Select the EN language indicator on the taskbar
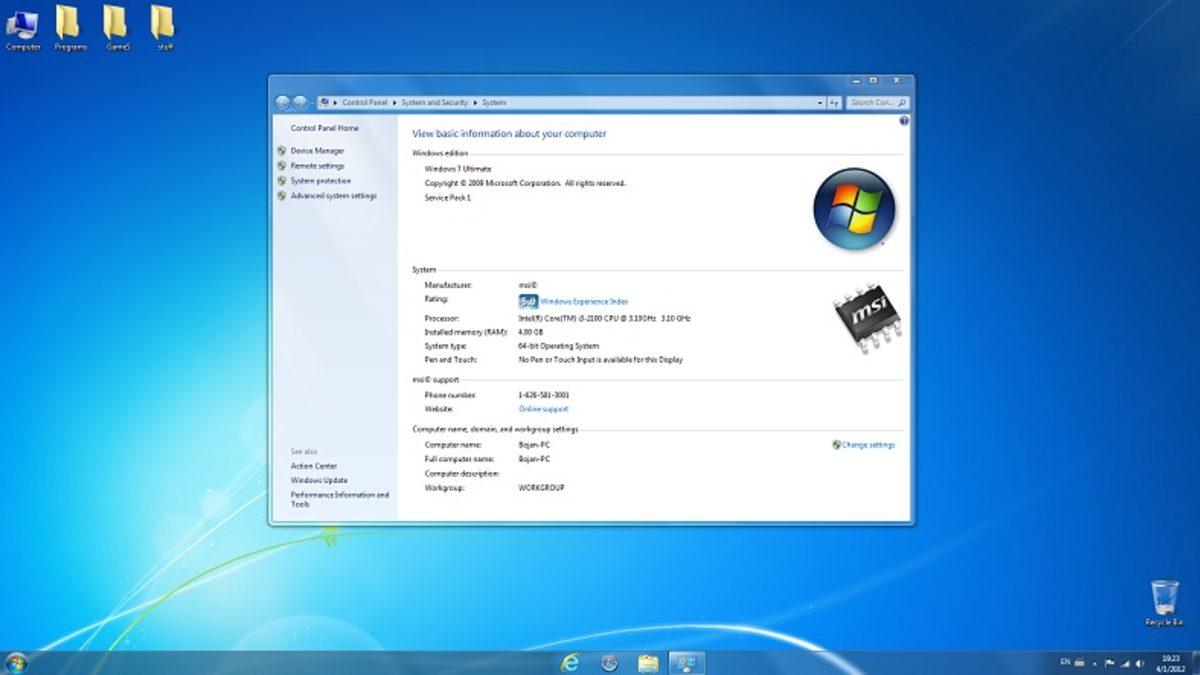1200x675 pixels. click(1067, 662)
